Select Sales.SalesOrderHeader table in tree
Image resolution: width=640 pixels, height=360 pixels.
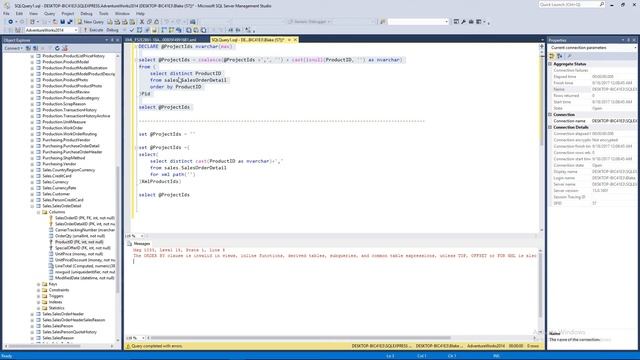(x=63, y=314)
